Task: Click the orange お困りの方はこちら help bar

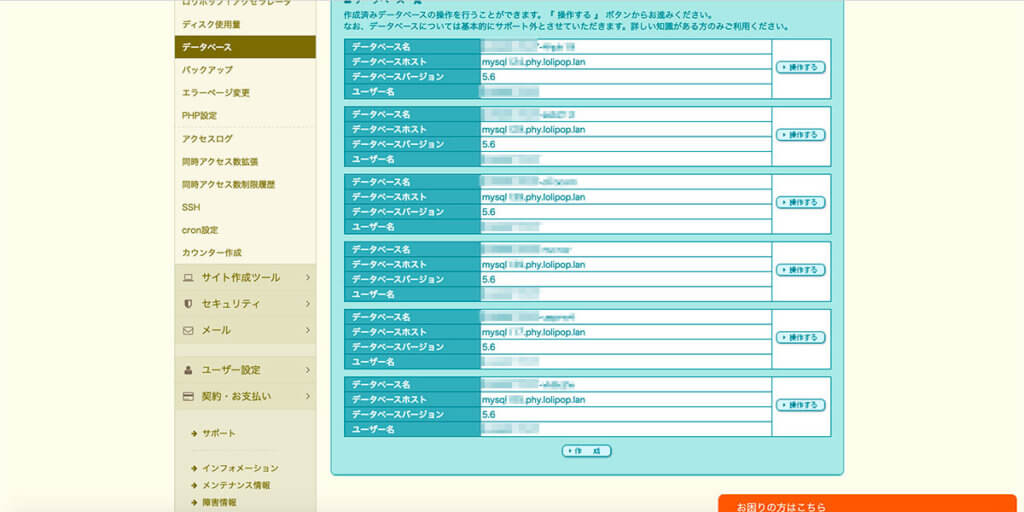Action: [866, 504]
